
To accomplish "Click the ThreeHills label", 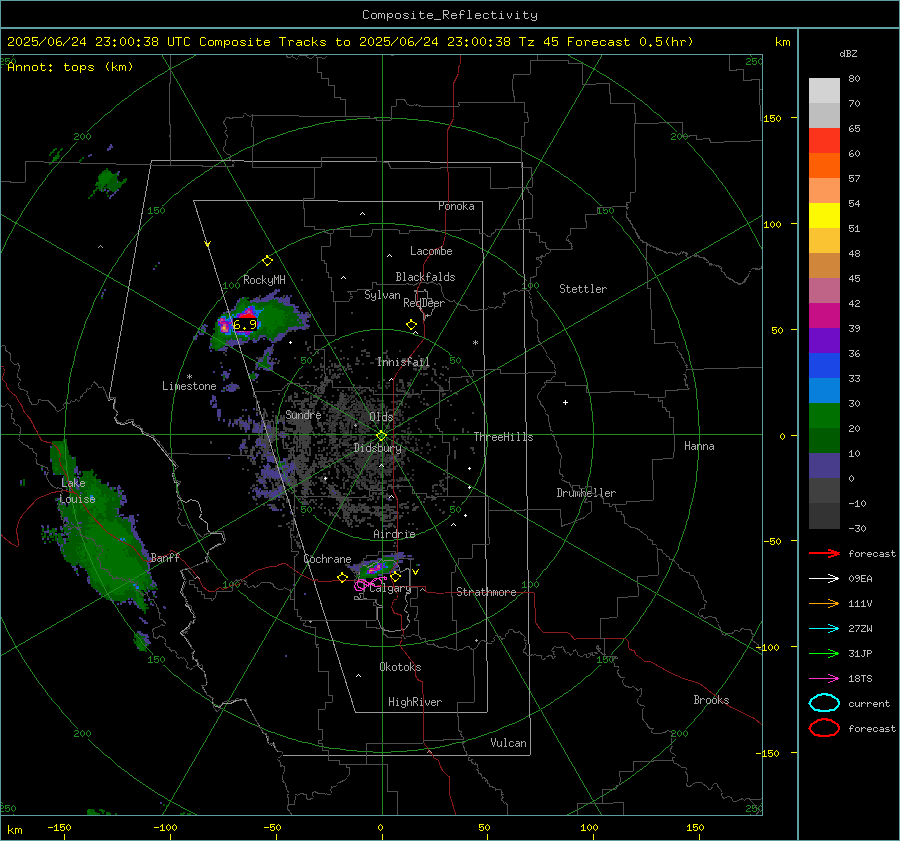I will pos(503,437).
